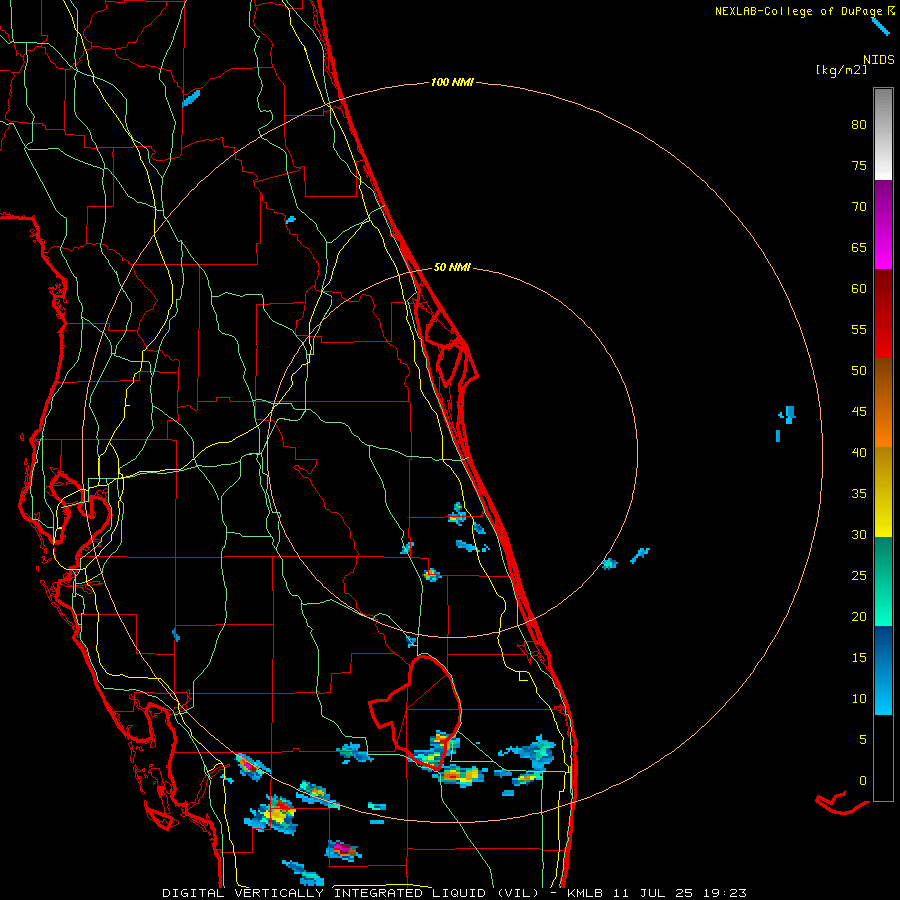Pick the white-gray segment of the VIL color bar
Screen dimensions: 900x900
click(x=883, y=134)
